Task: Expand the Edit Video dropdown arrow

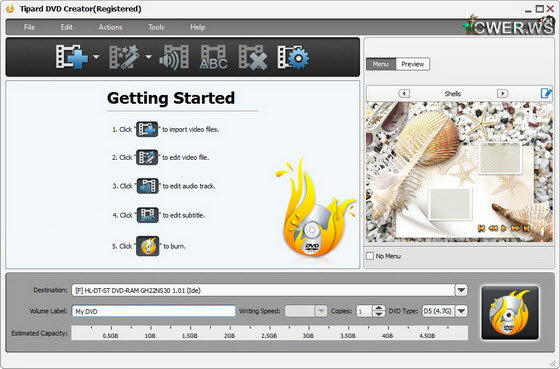Action: [149, 56]
